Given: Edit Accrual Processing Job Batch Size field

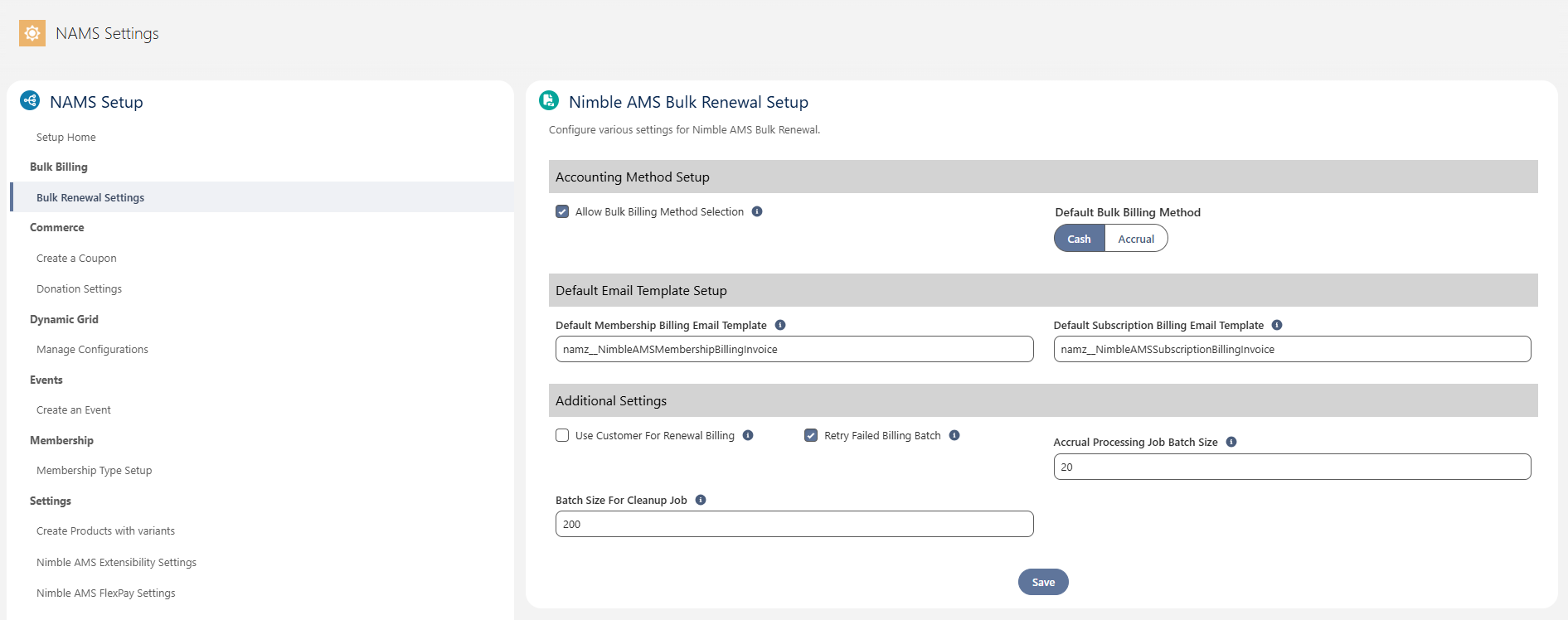Looking at the screenshot, I should click(x=1292, y=467).
